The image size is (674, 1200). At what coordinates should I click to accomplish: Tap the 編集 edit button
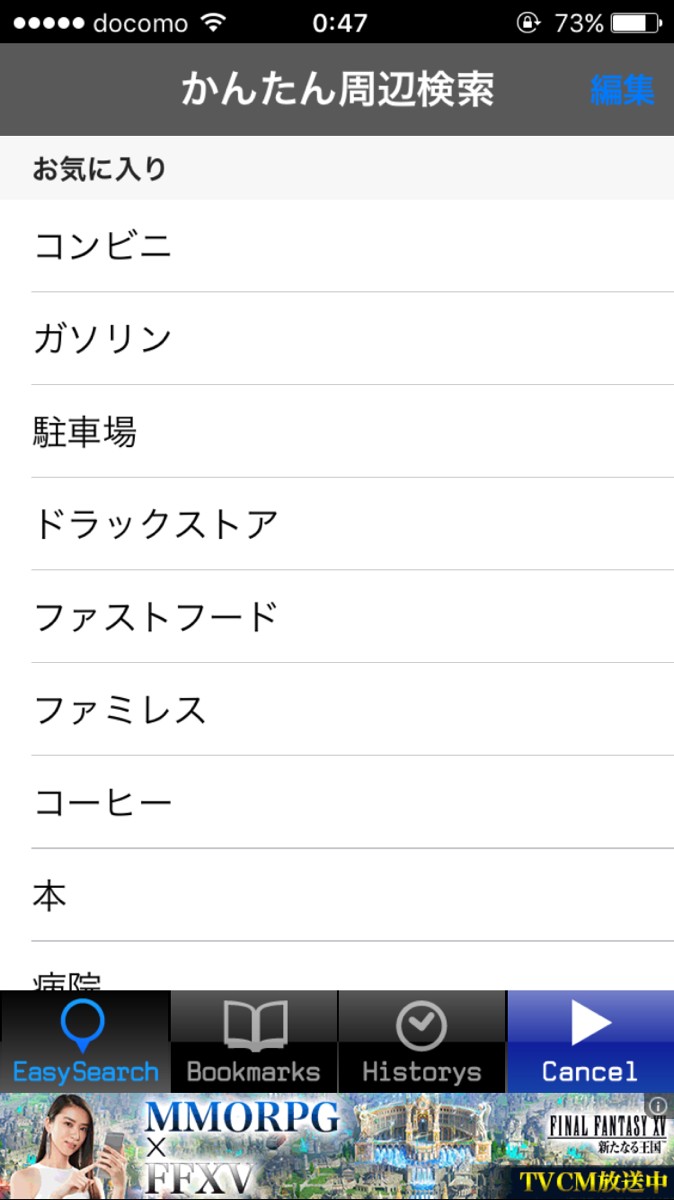pyautogui.click(x=622, y=90)
